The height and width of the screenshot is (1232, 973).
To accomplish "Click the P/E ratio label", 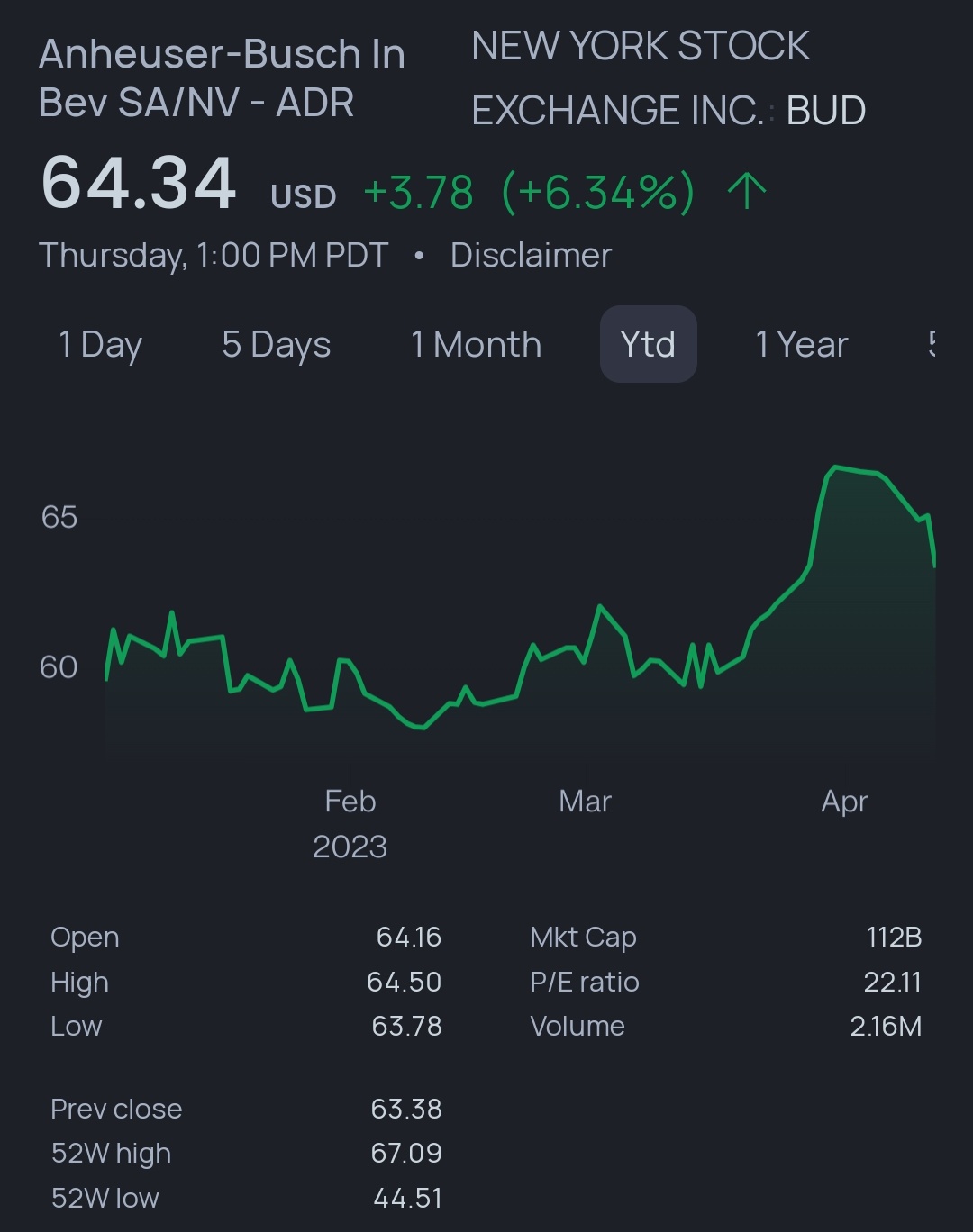I will (585, 982).
